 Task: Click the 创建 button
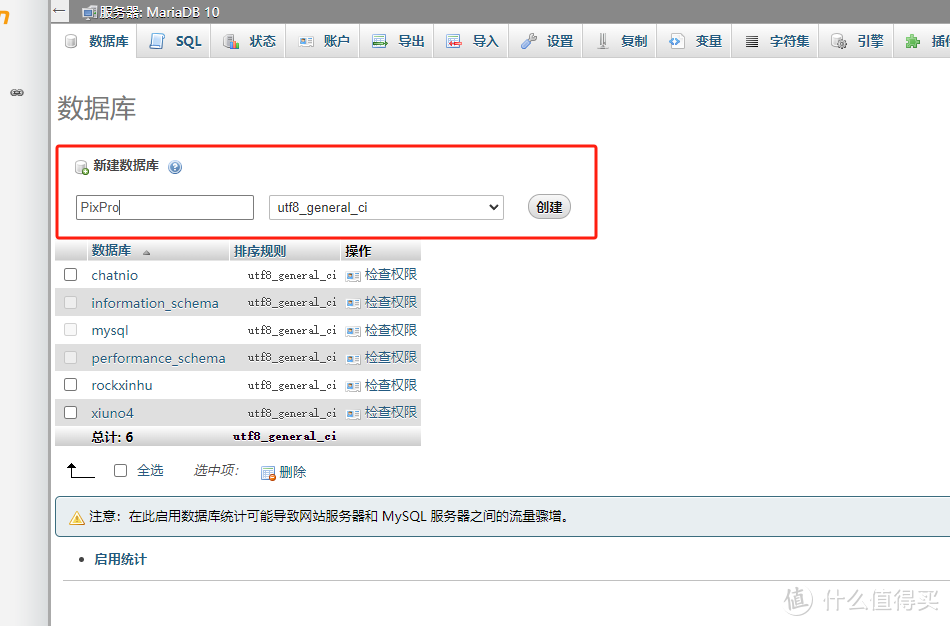pyautogui.click(x=549, y=207)
